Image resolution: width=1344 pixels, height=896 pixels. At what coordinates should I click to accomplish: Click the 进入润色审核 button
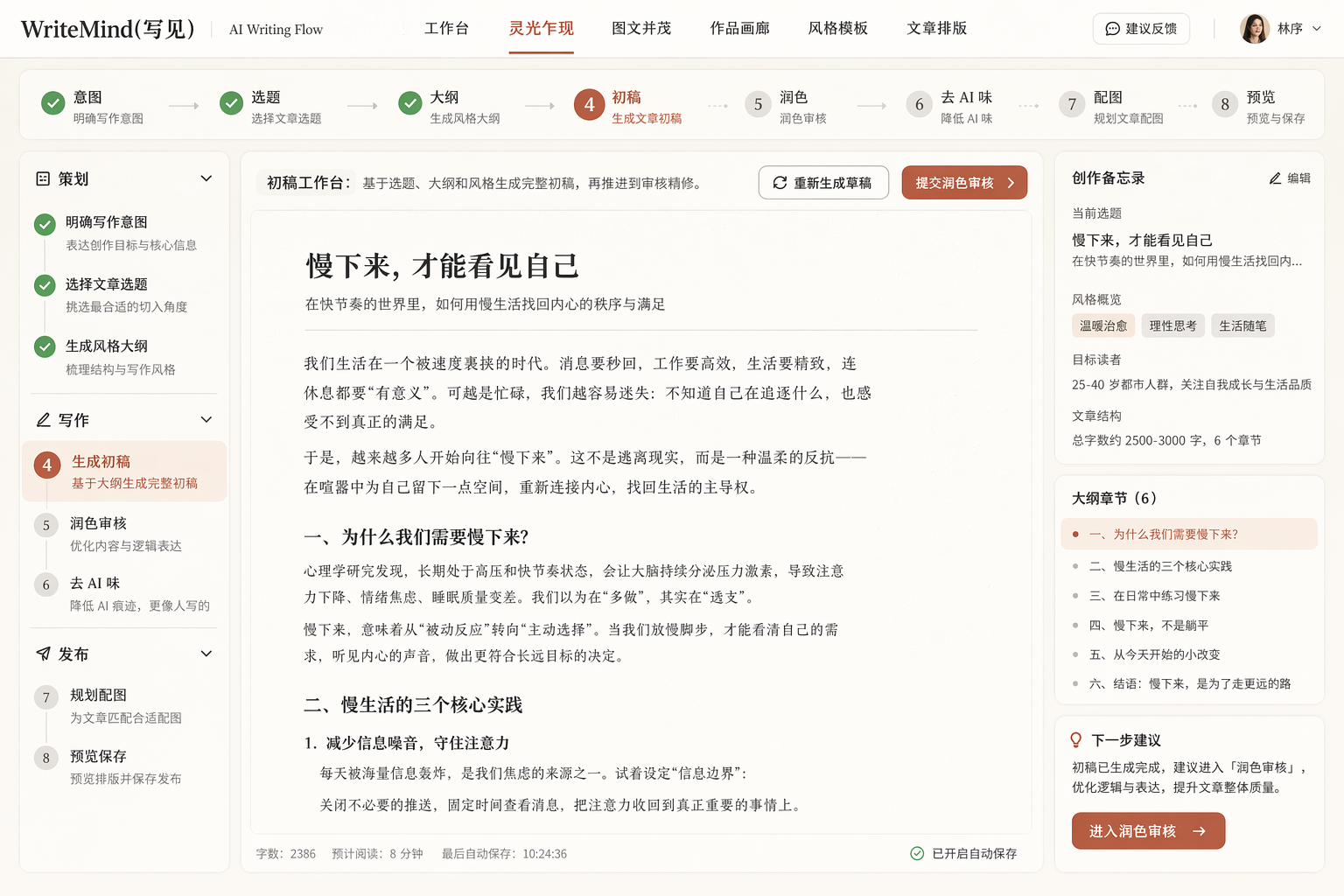1148,831
